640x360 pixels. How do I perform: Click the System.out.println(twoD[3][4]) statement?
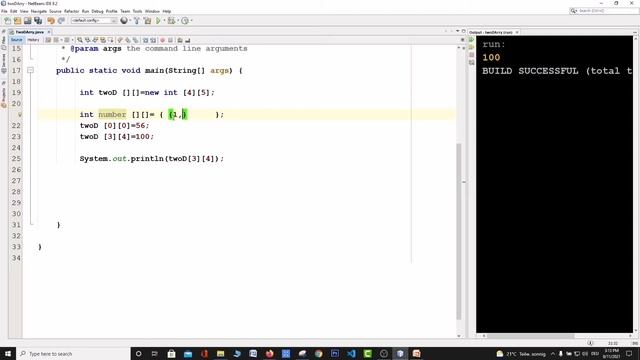point(151,159)
